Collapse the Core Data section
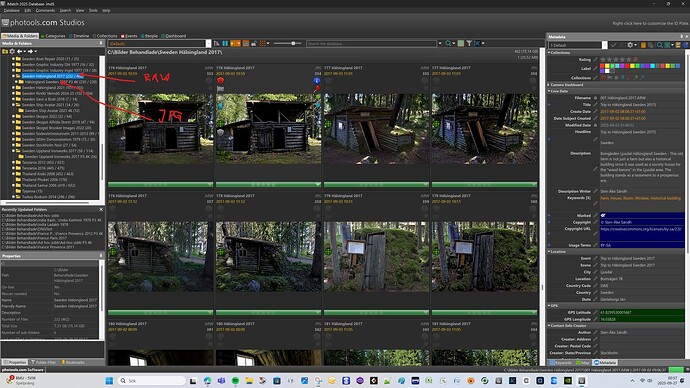Screen dimensions: 690x388 [x=559, y=91]
